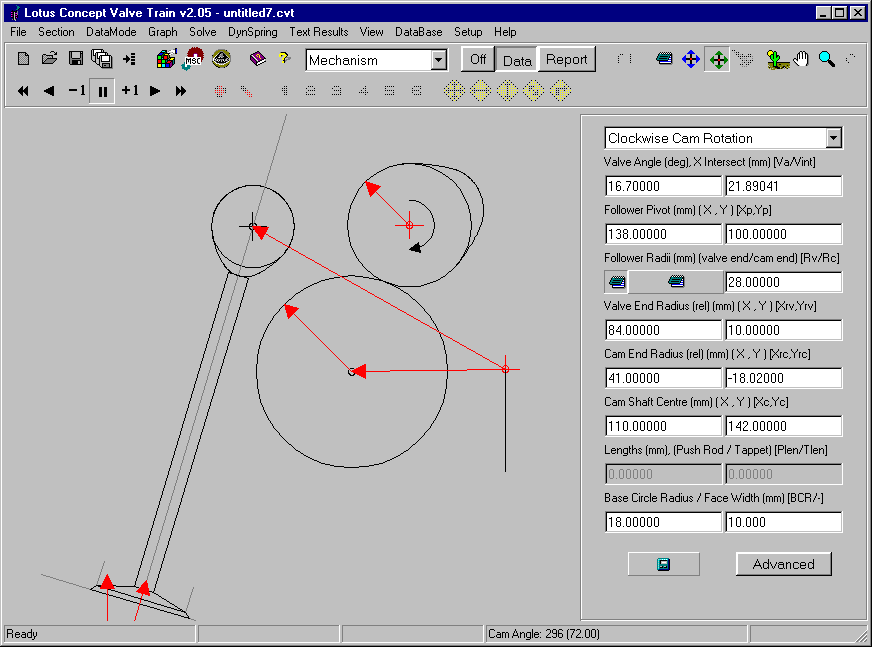Image resolution: width=872 pixels, height=647 pixels.
Task: Open the Text Results menu
Action: pos(319,32)
